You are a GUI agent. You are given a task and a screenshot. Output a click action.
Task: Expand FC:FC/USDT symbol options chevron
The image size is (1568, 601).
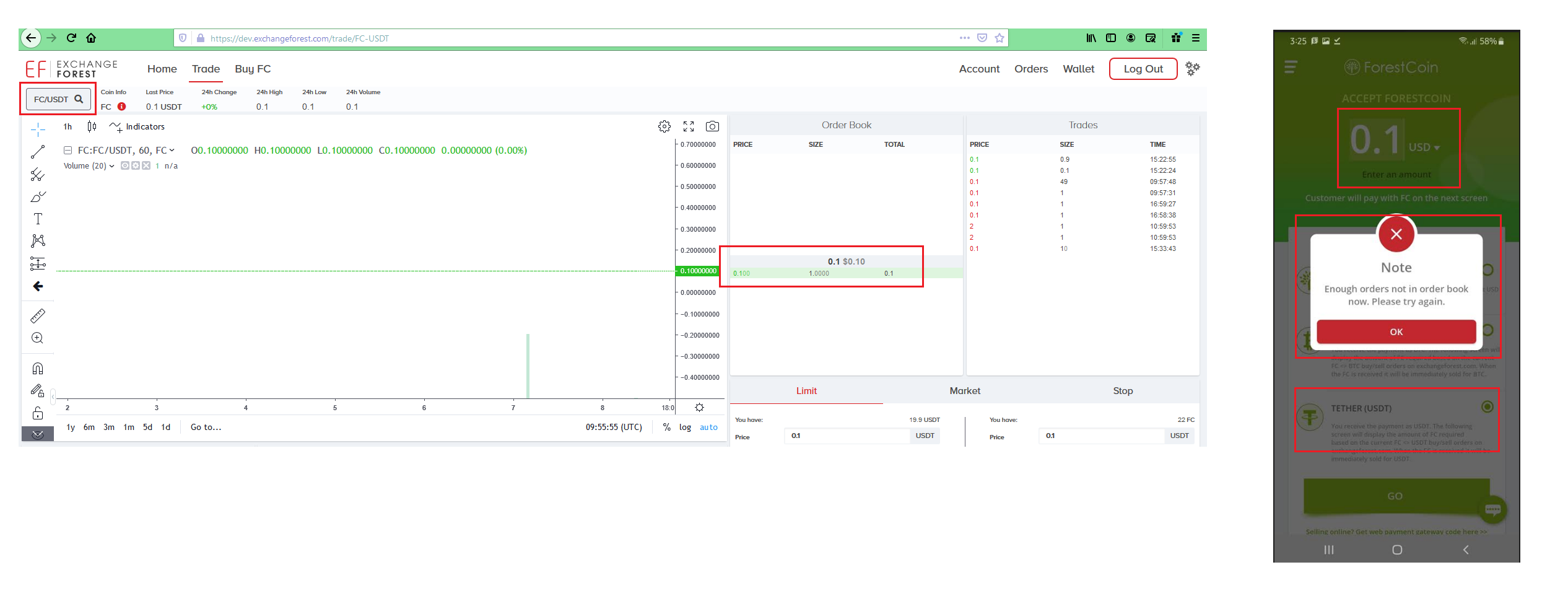pos(172,150)
